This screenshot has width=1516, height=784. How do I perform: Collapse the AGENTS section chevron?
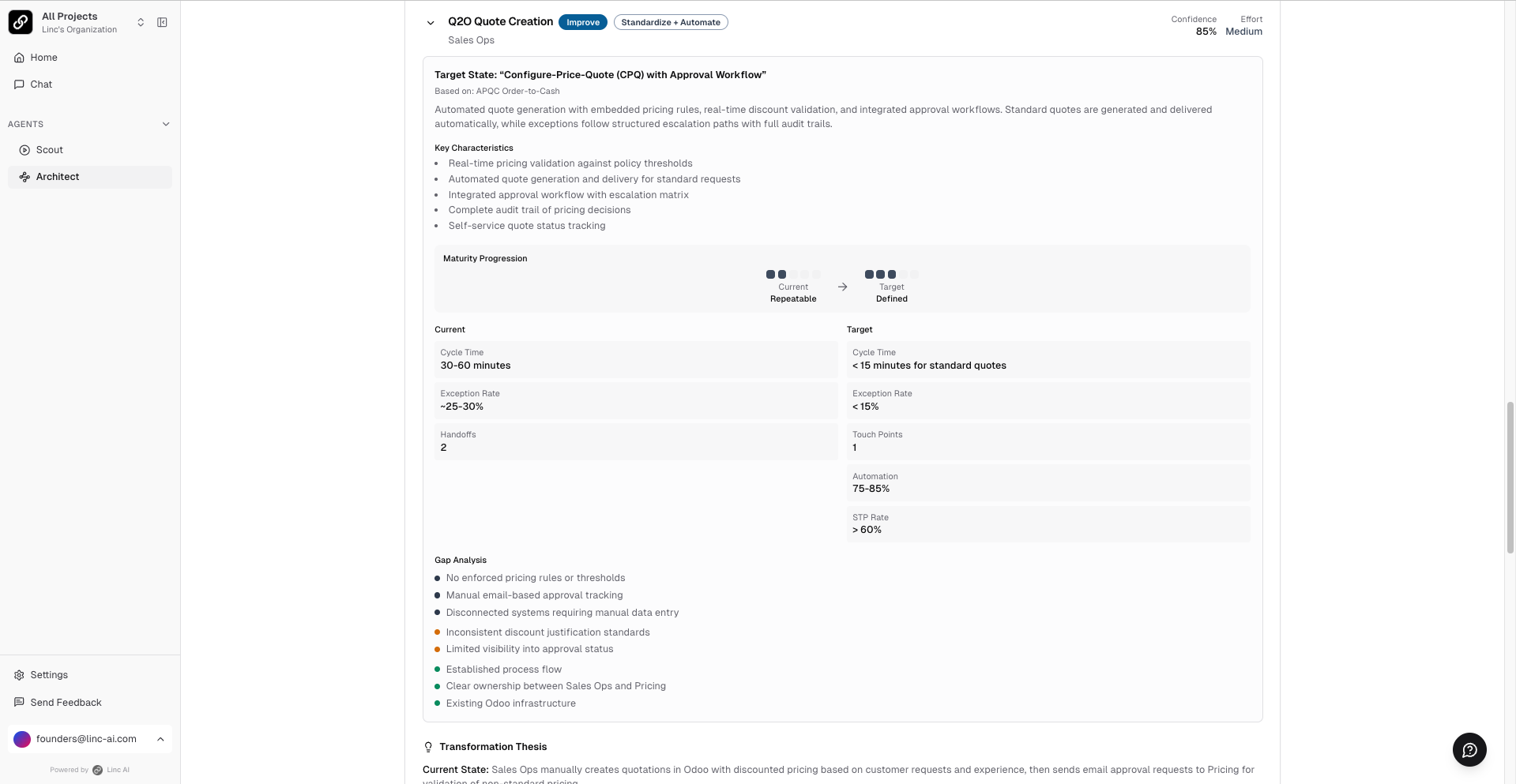pos(166,124)
